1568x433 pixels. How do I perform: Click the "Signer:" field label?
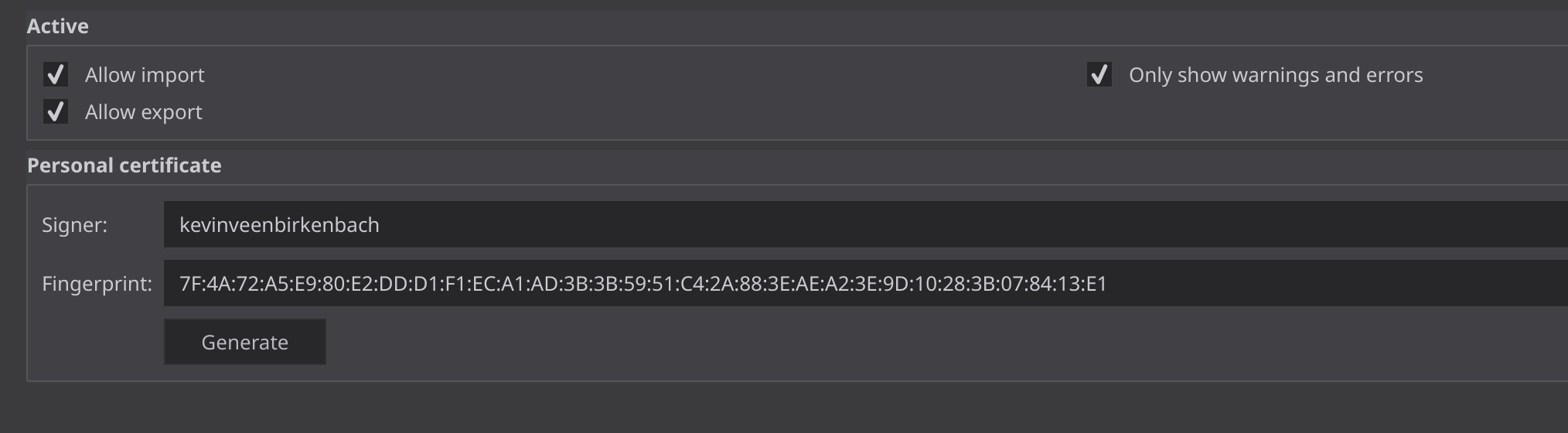[75, 225]
